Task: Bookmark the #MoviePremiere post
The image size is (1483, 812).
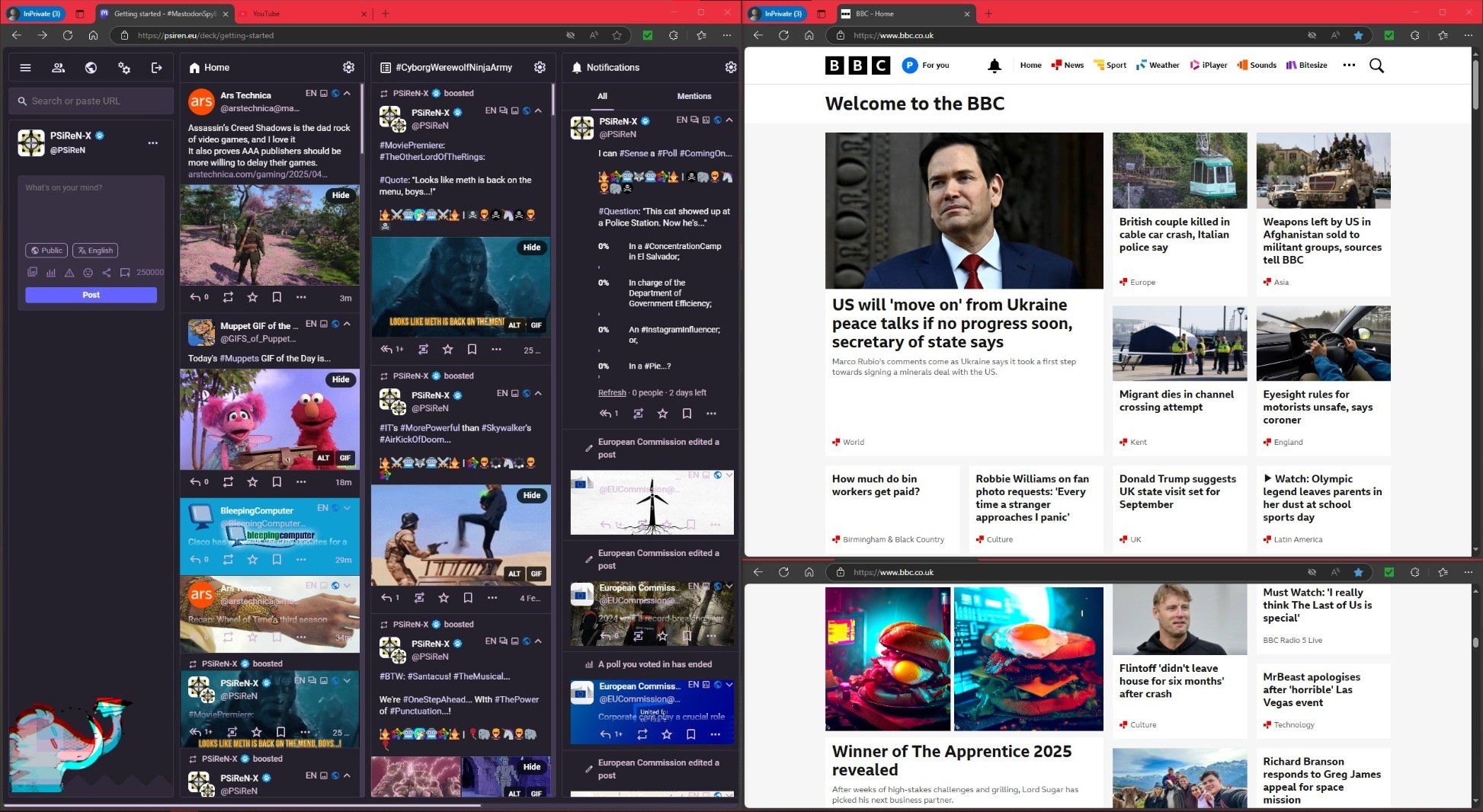Action: pos(472,349)
